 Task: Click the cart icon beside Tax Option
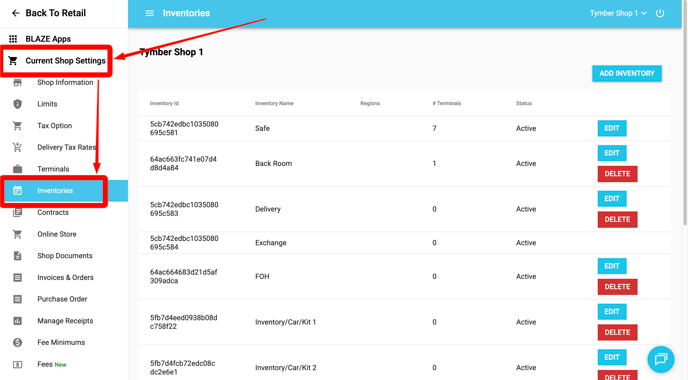(18, 125)
